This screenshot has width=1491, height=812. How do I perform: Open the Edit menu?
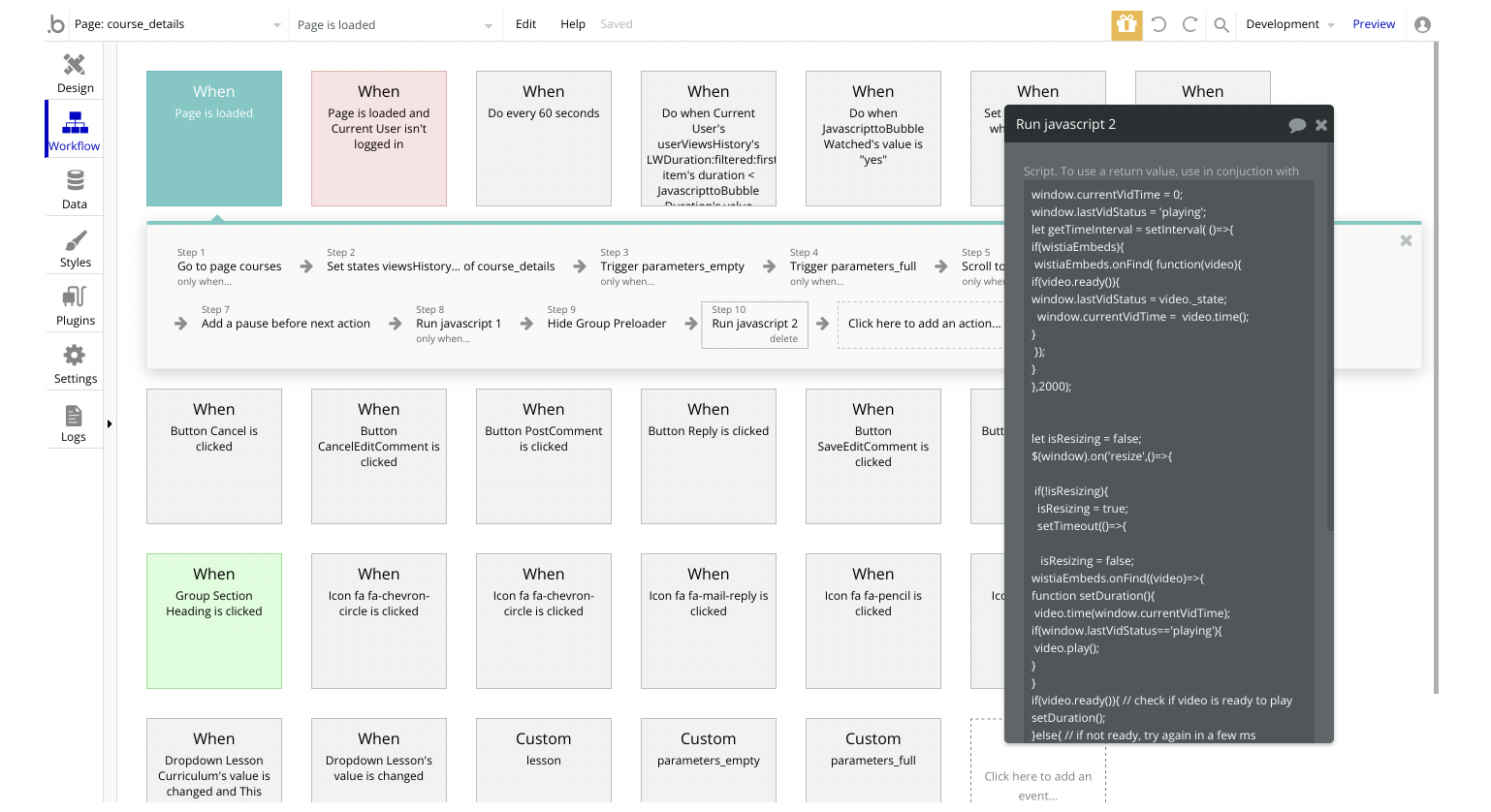pos(525,24)
